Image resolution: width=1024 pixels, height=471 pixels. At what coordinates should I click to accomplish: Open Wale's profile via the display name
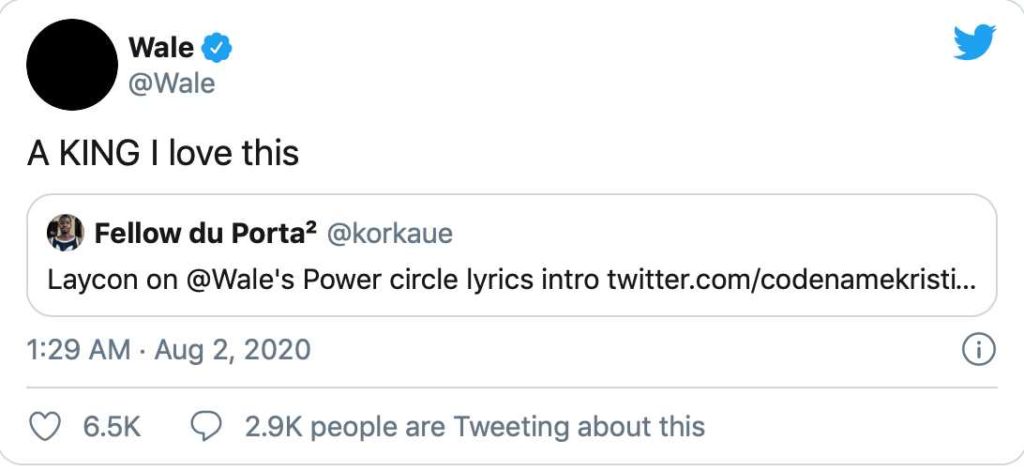coord(161,47)
